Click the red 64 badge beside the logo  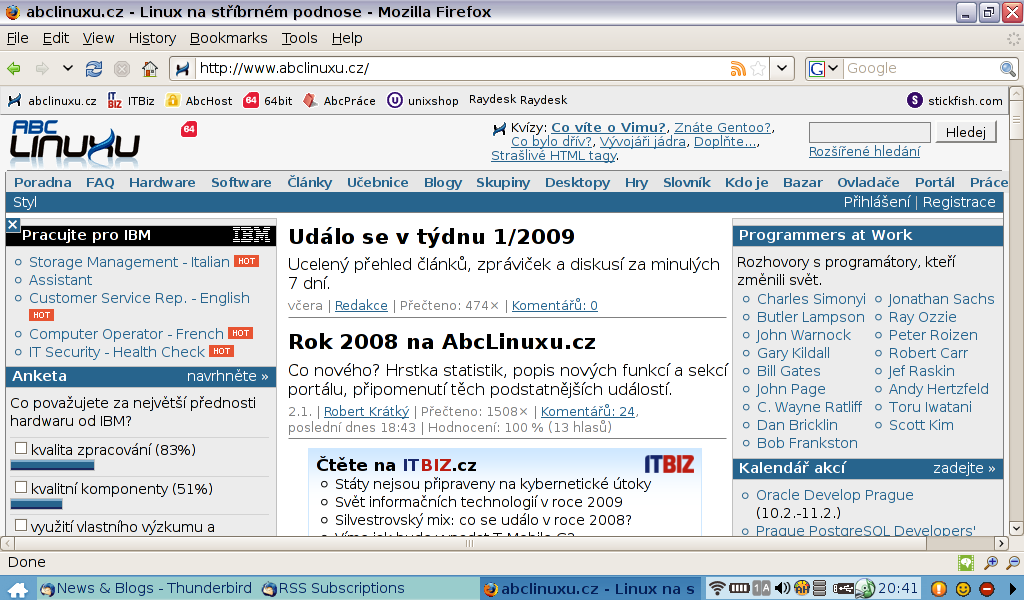tap(189, 129)
